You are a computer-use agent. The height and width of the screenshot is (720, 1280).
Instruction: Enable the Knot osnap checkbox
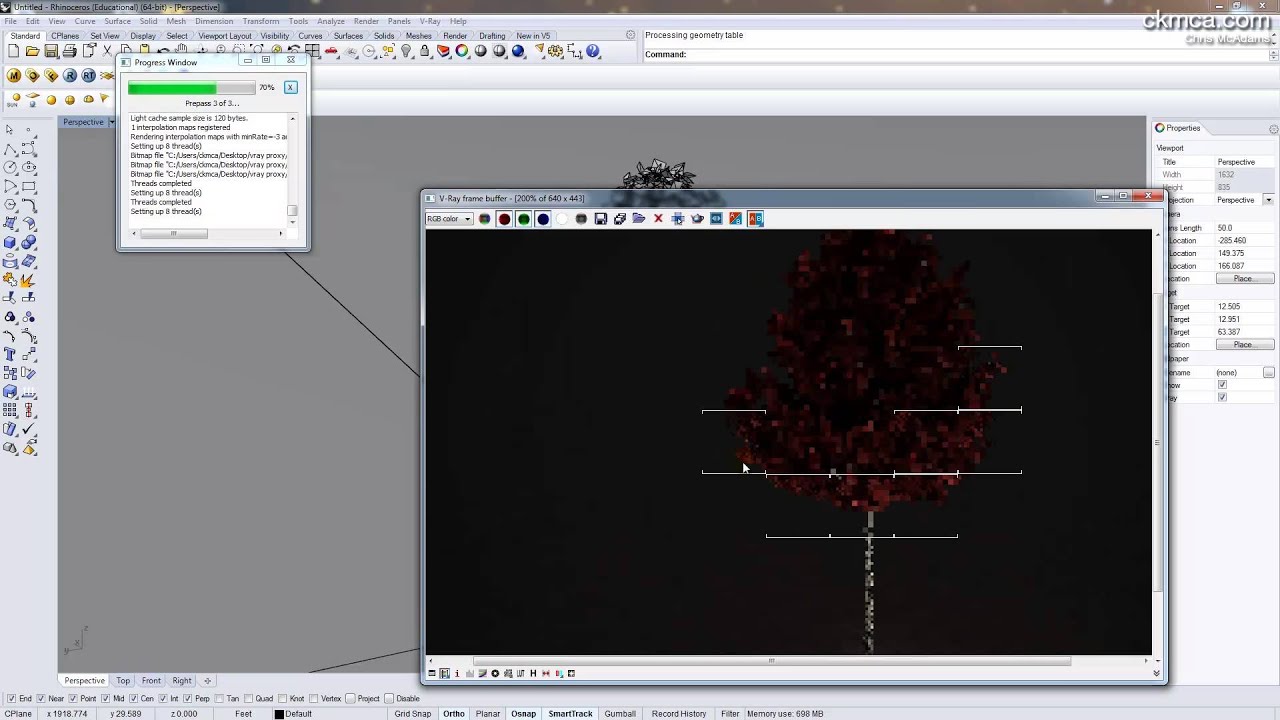pyautogui.click(x=282, y=699)
